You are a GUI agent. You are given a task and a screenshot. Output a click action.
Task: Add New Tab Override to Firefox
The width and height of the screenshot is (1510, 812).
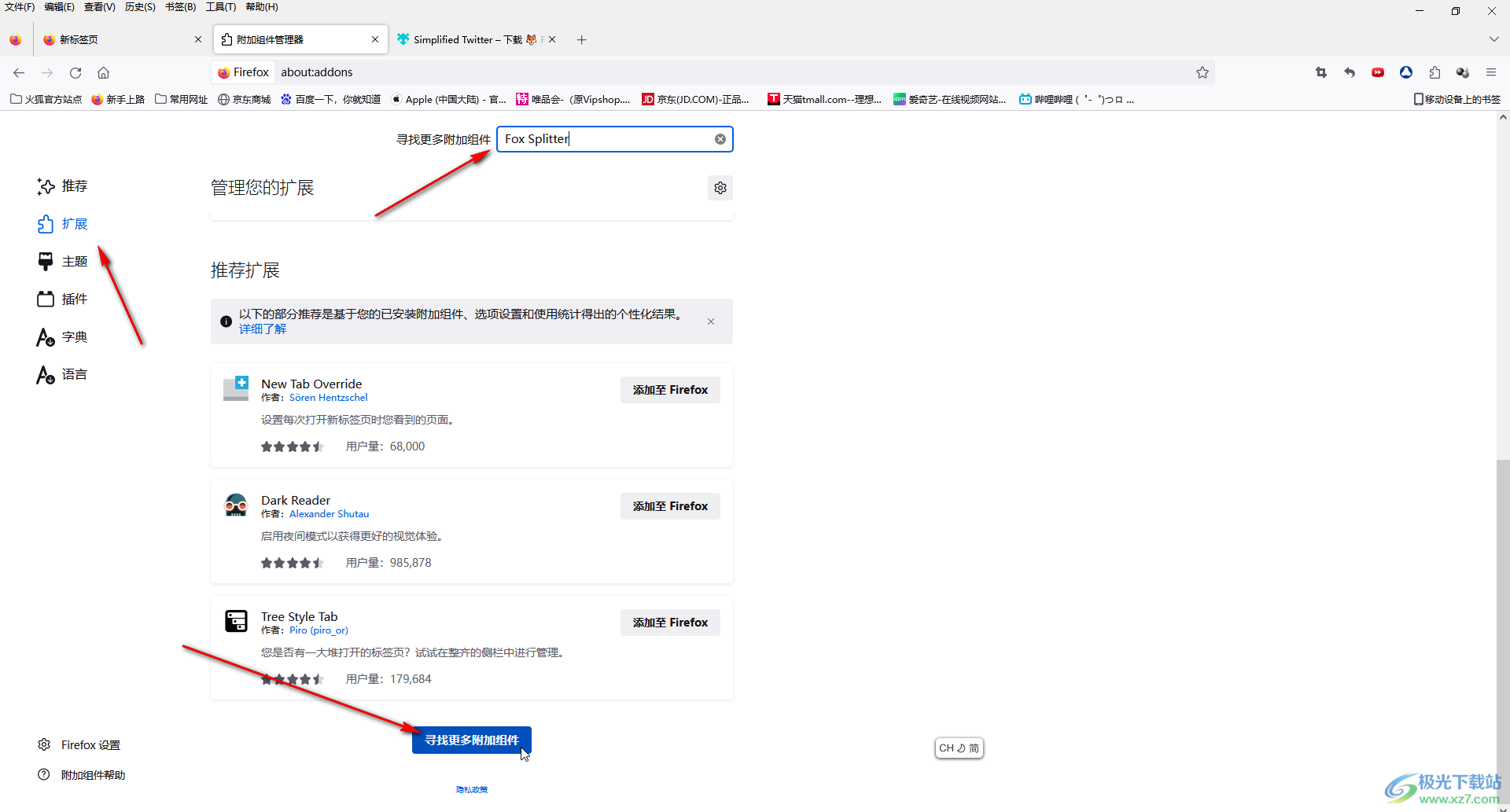tap(670, 390)
